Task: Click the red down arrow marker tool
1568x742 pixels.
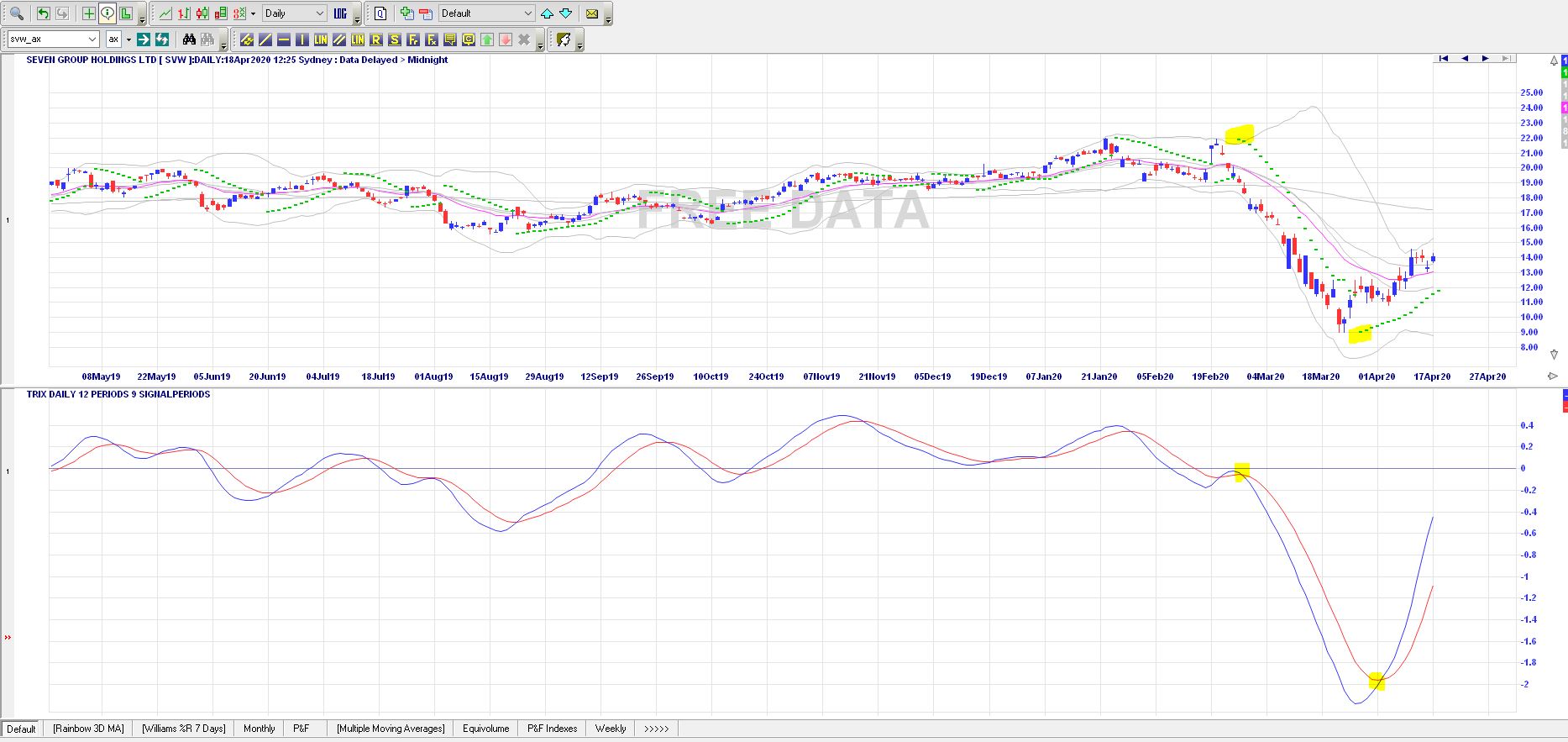Action: (506, 39)
